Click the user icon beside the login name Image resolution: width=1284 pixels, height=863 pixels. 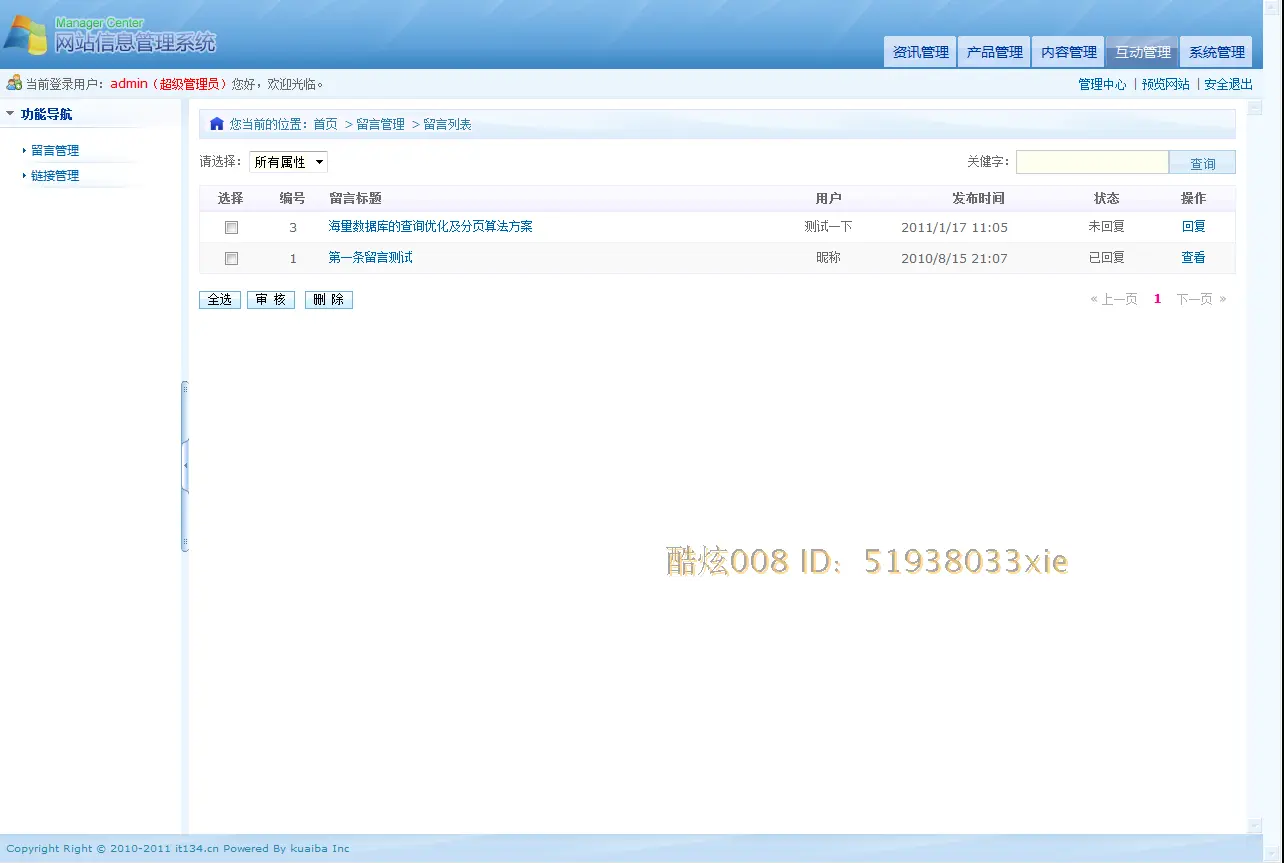(x=14, y=83)
